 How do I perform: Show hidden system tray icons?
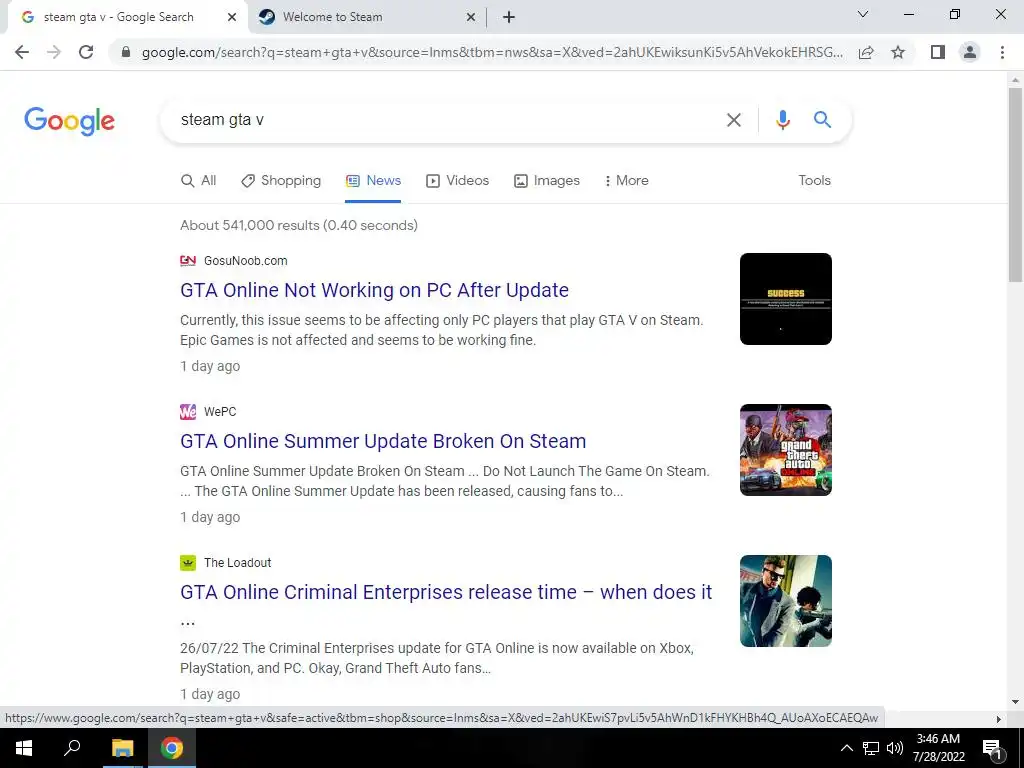click(846, 748)
